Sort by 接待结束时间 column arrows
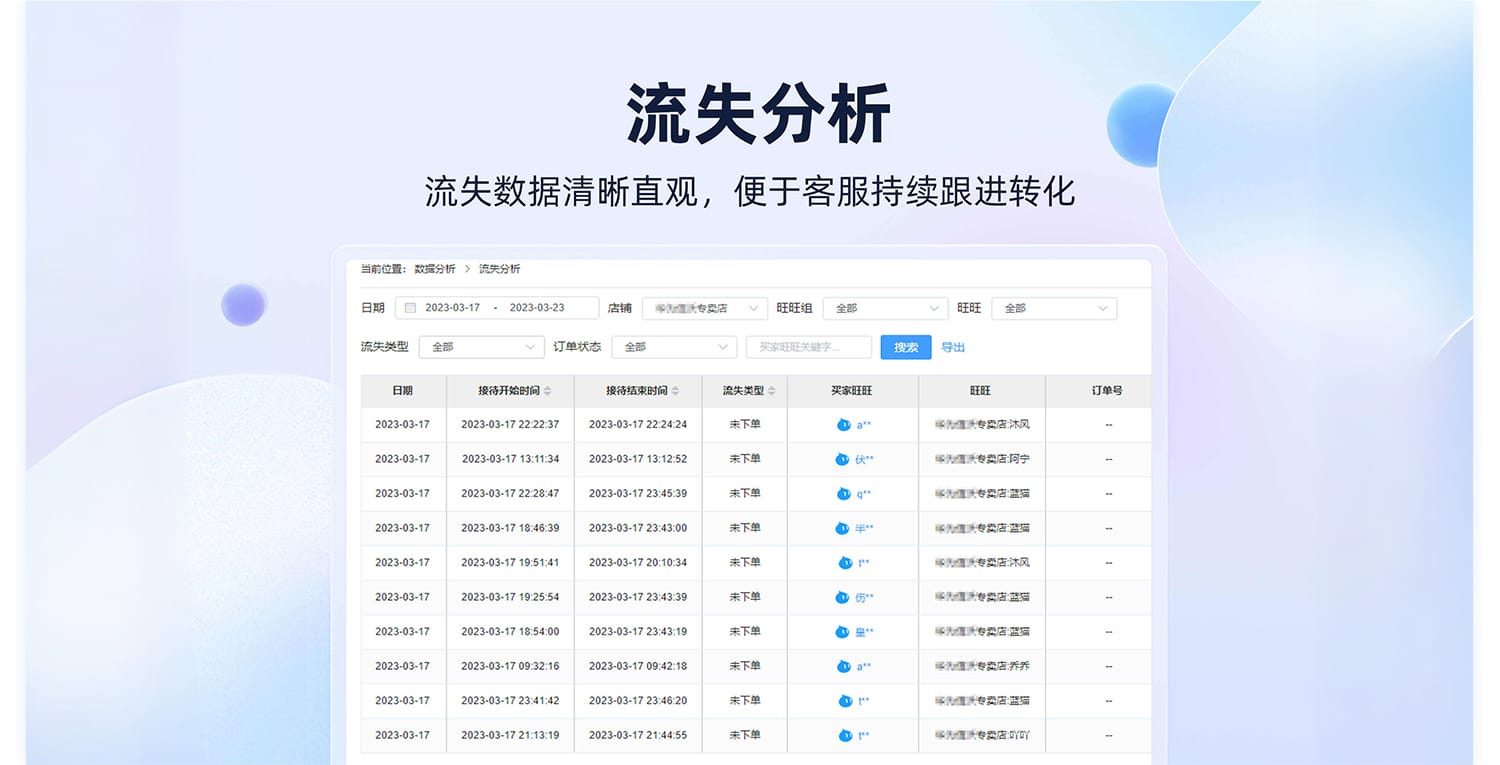1500x765 pixels. pos(675,391)
